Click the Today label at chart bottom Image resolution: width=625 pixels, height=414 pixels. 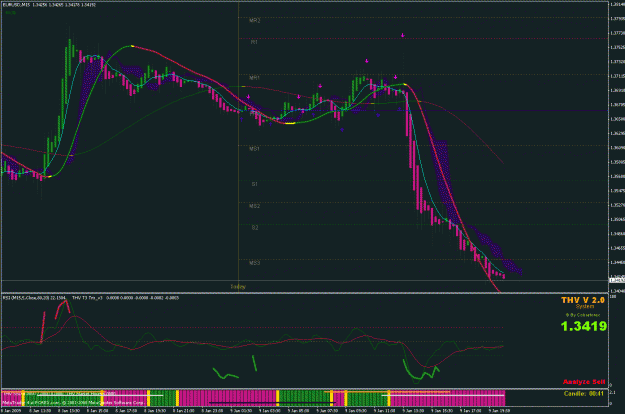point(238,286)
